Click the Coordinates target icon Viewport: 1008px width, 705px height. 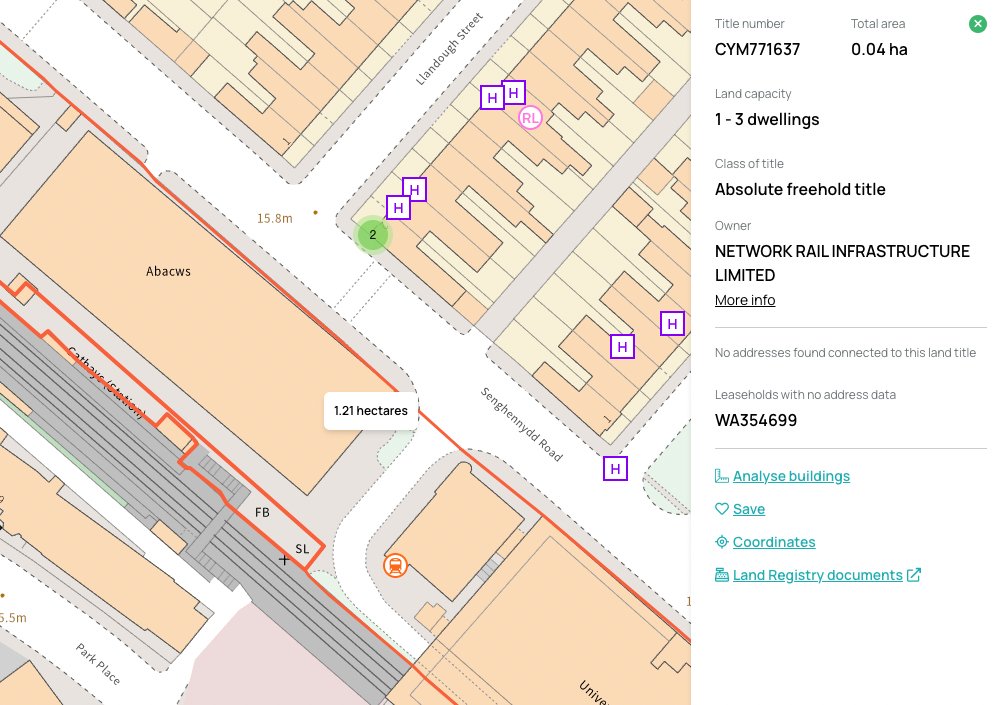point(721,542)
